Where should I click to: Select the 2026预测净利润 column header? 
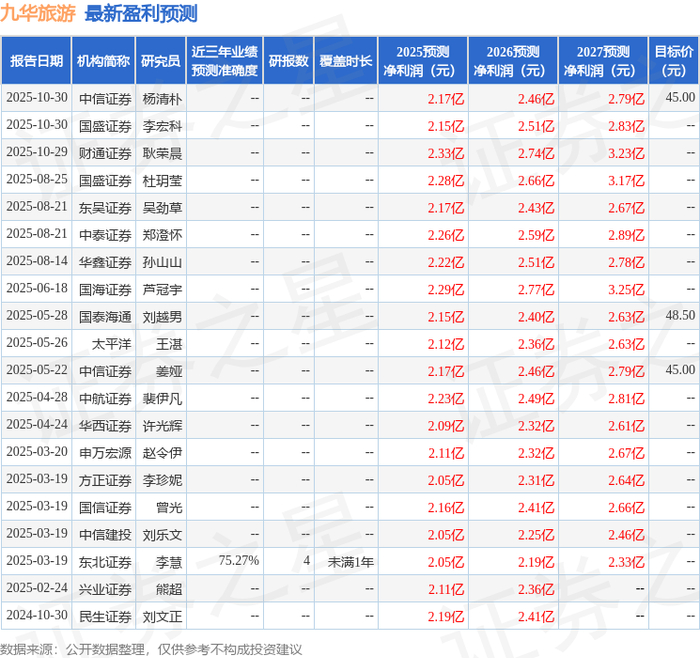pyautogui.click(x=513, y=61)
